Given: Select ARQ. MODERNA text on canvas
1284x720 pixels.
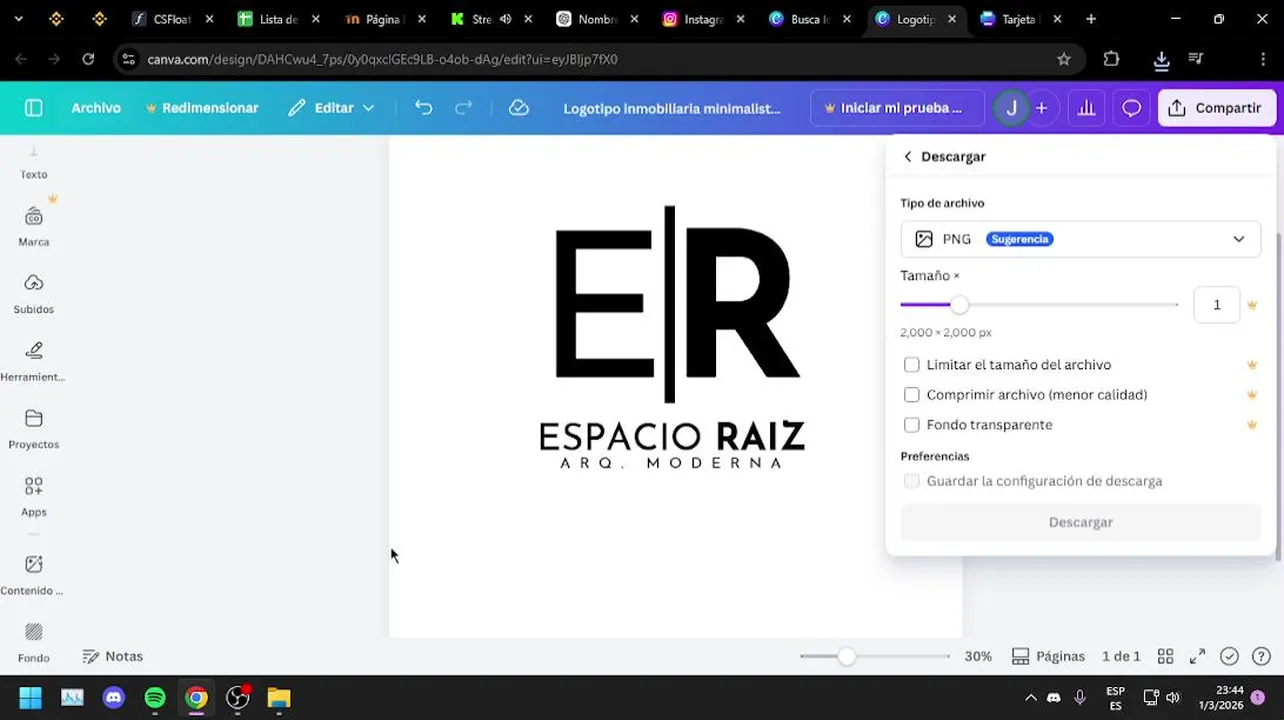Looking at the screenshot, I should pos(671,463).
